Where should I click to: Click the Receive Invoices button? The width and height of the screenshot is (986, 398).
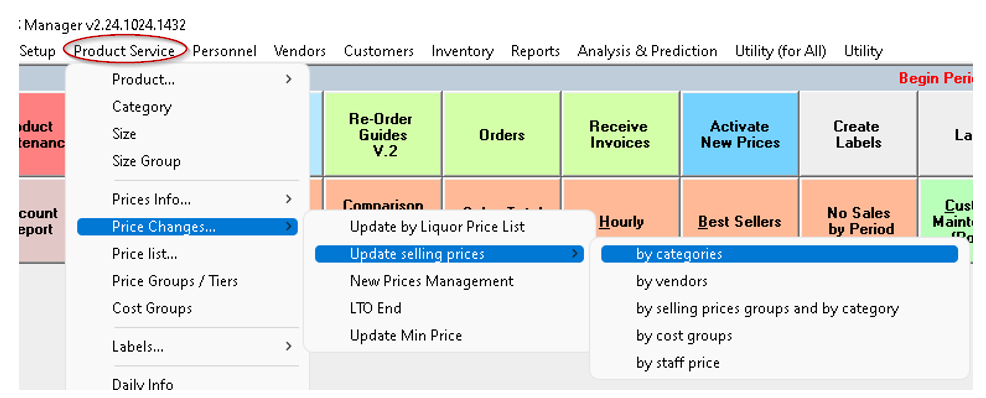coord(621,135)
